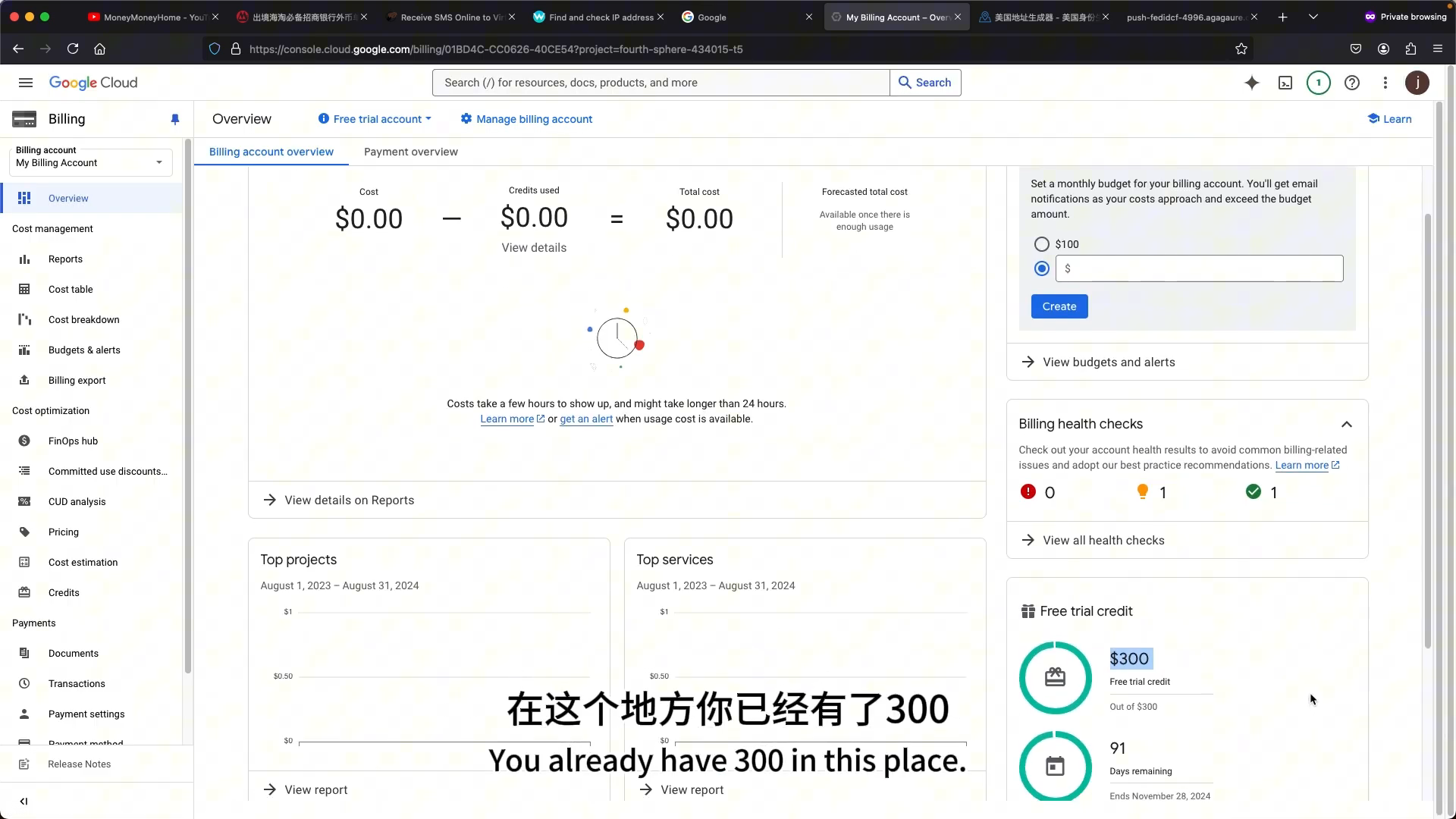Collapse the Billing health checks section

[1347, 425]
